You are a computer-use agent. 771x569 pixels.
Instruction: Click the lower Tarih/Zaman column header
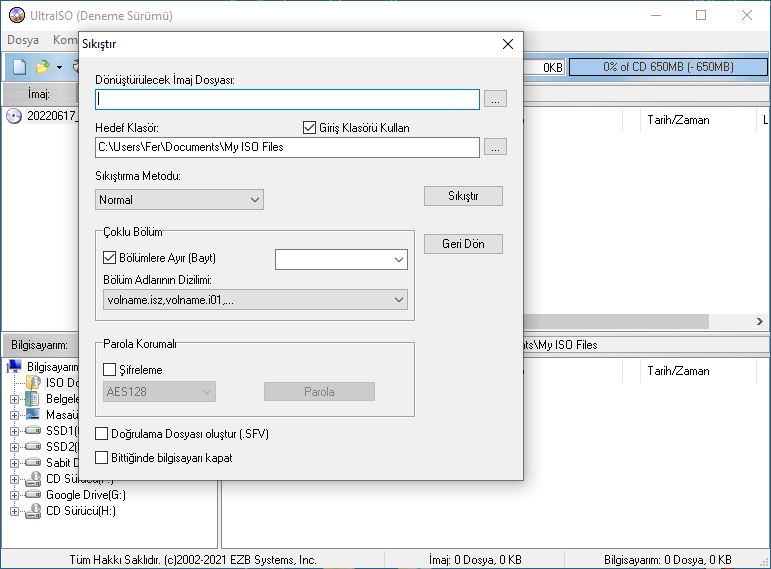678,371
